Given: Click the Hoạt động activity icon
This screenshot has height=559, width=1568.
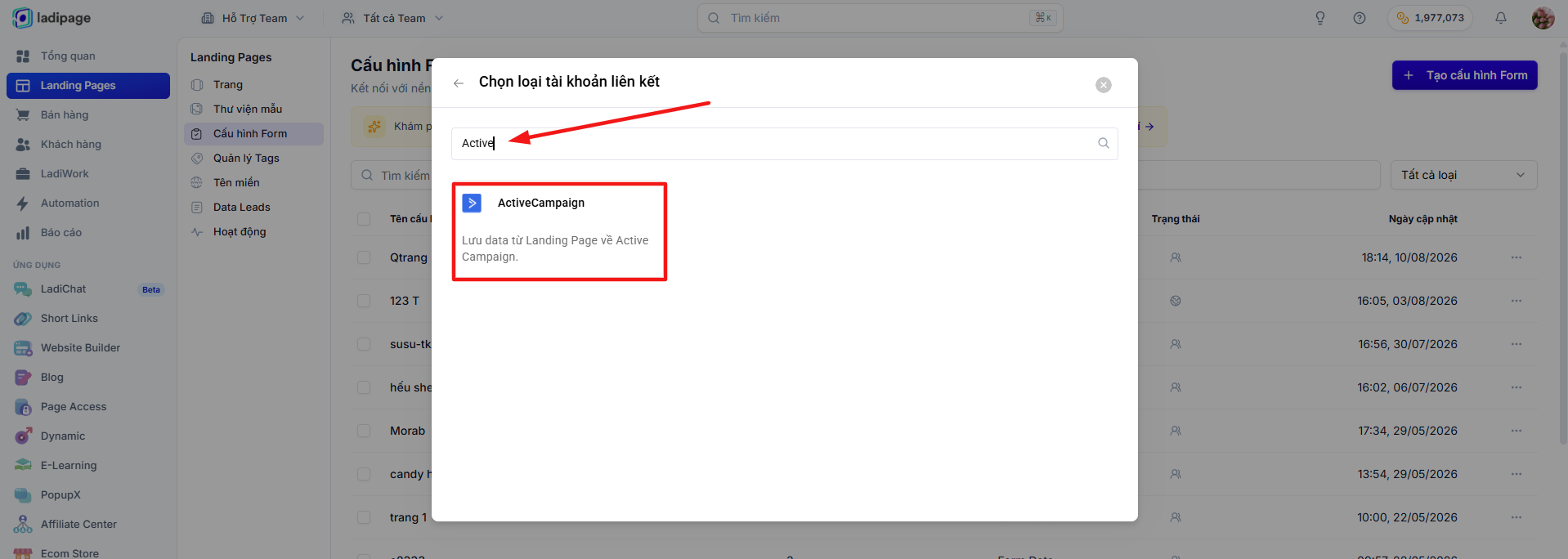Looking at the screenshot, I should tap(197, 232).
